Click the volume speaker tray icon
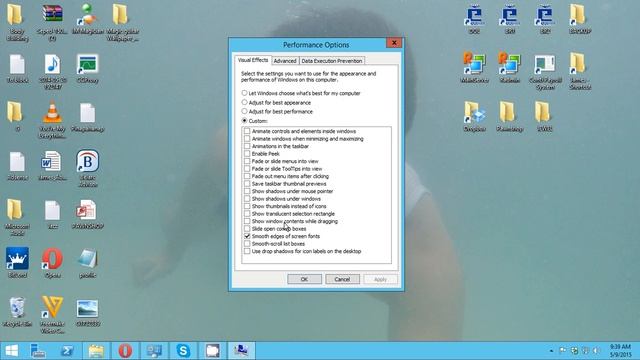Viewport: 640px width, 360px height. 596,351
